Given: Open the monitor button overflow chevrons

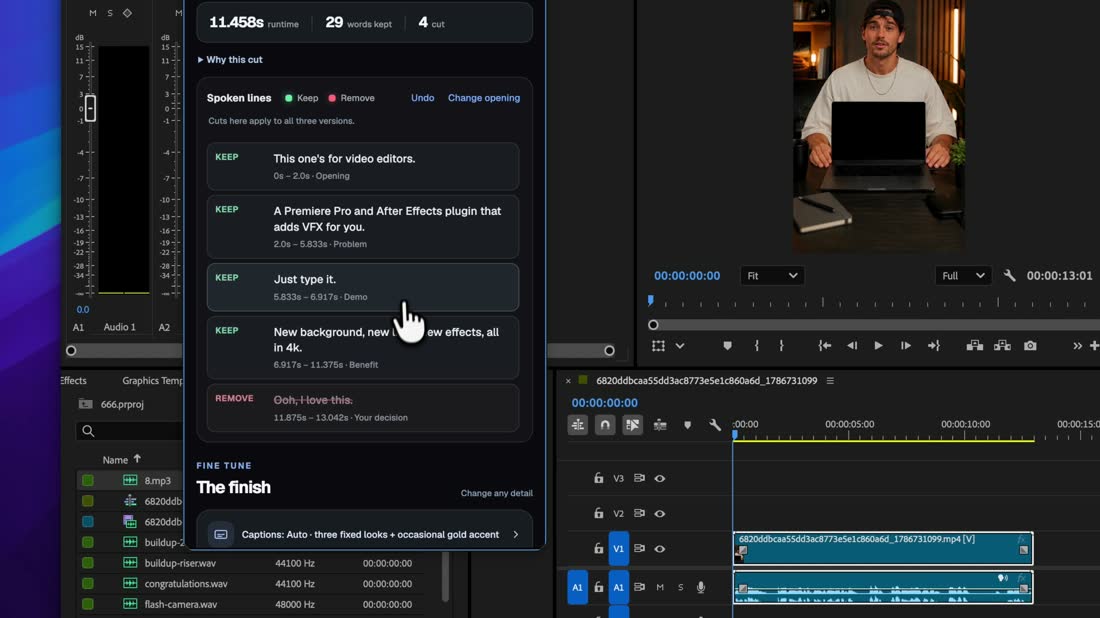Looking at the screenshot, I should click(x=1077, y=346).
